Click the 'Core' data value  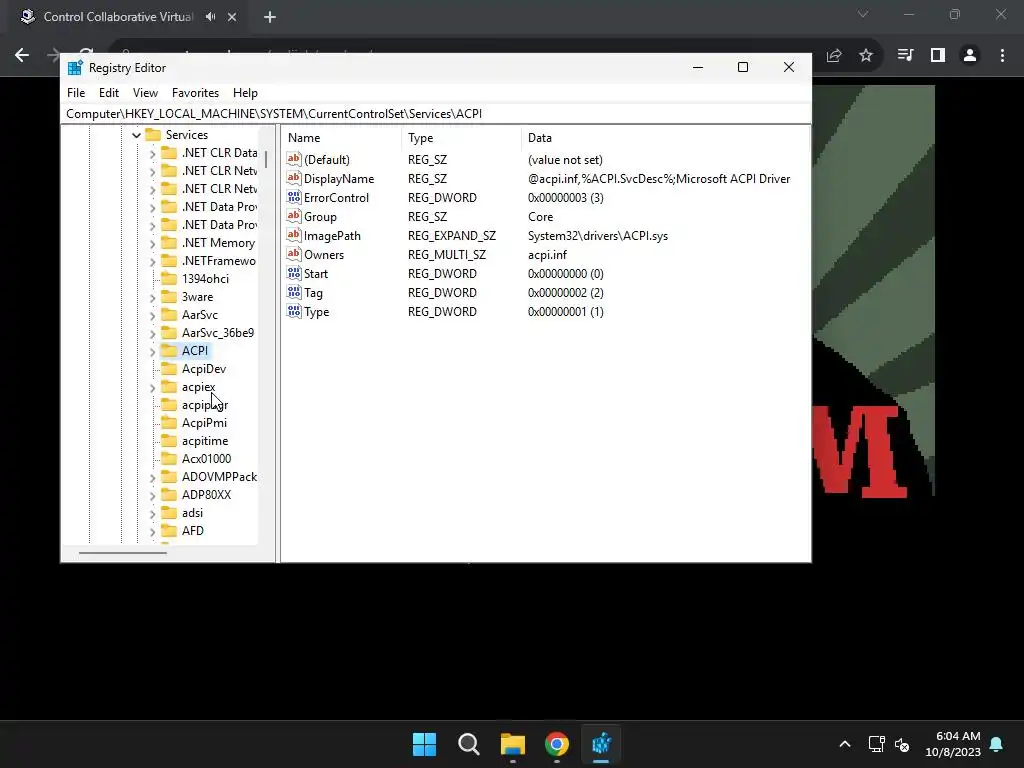(540, 217)
